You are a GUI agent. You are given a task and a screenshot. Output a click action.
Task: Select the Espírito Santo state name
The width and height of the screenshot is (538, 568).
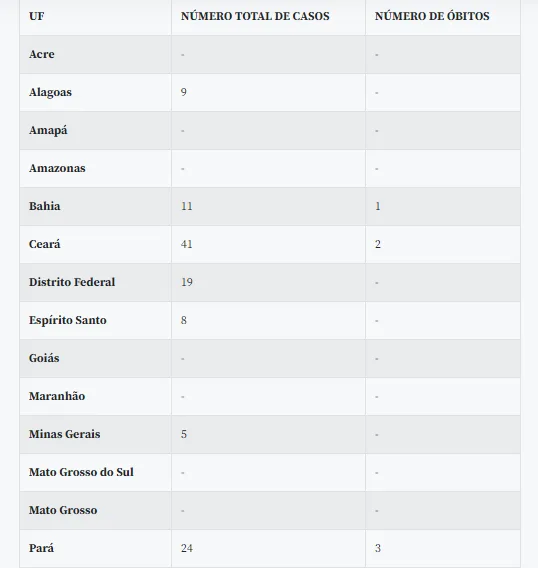(x=68, y=320)
